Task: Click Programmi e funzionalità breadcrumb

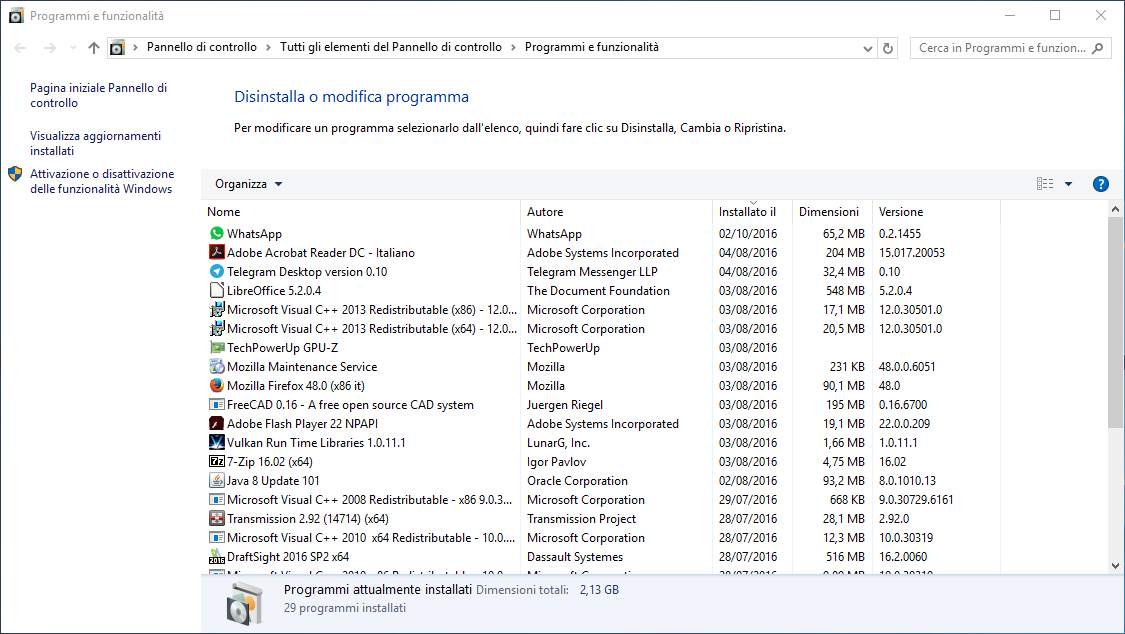Action: tap(592, 47)
